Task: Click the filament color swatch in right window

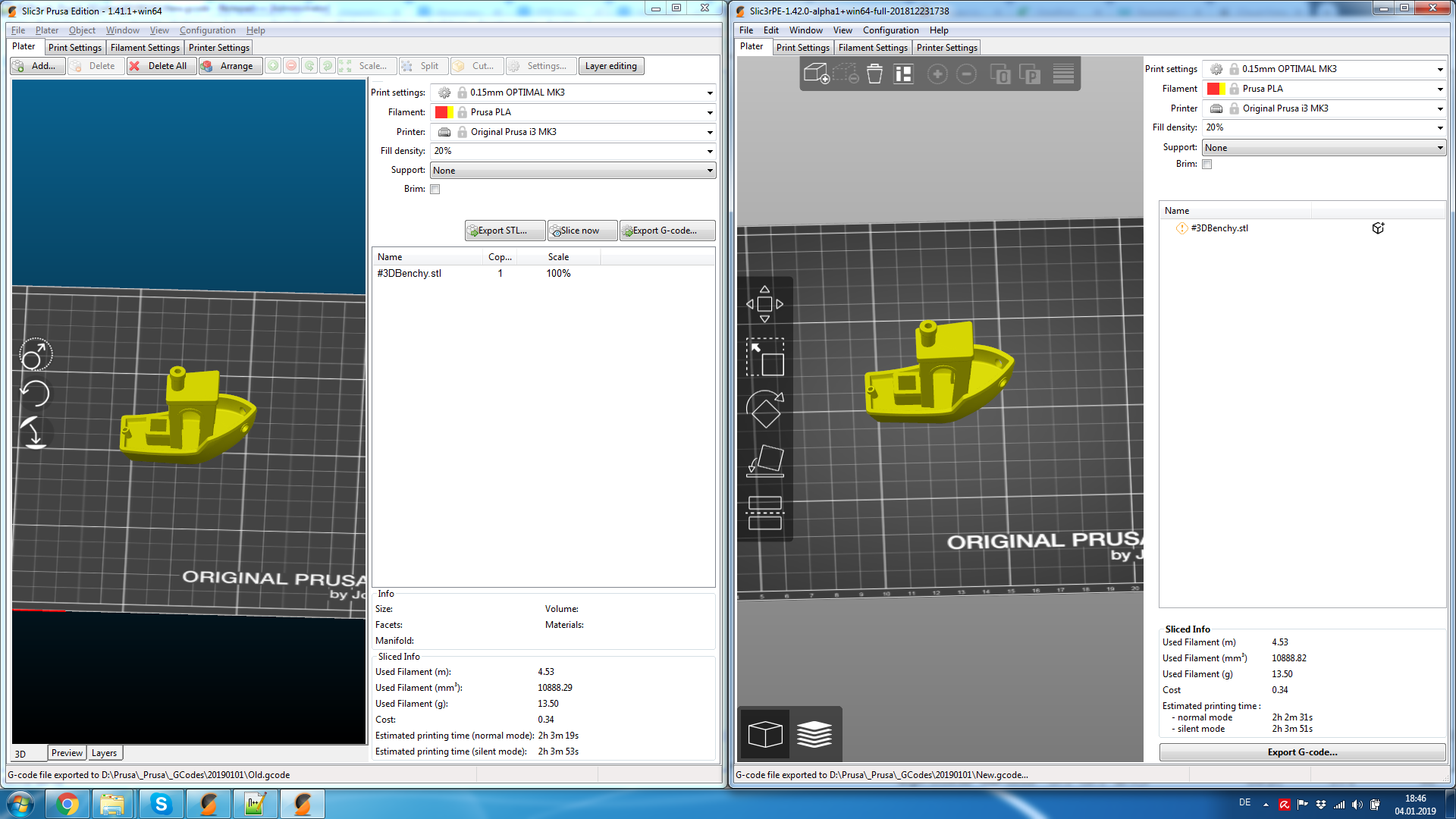Action: (1216, 89)
